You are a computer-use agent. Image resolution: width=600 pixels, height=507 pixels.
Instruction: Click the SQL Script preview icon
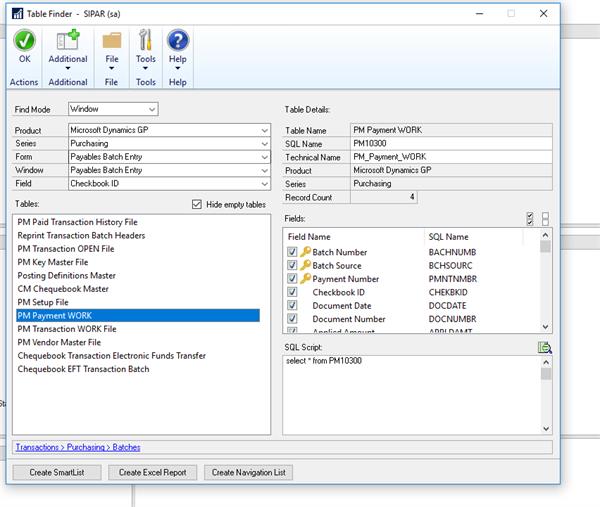point(544,347)
